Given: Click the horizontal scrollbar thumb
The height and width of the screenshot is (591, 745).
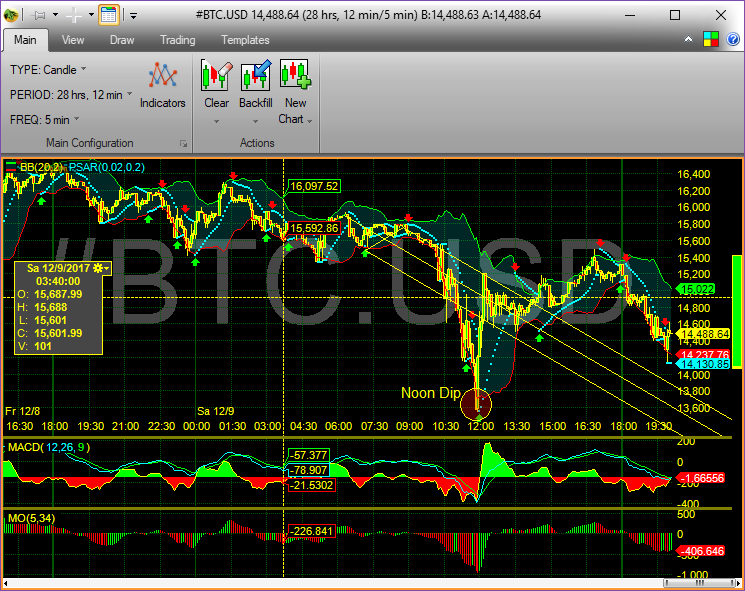Looking at the screenshot, I should pos(698,583).
